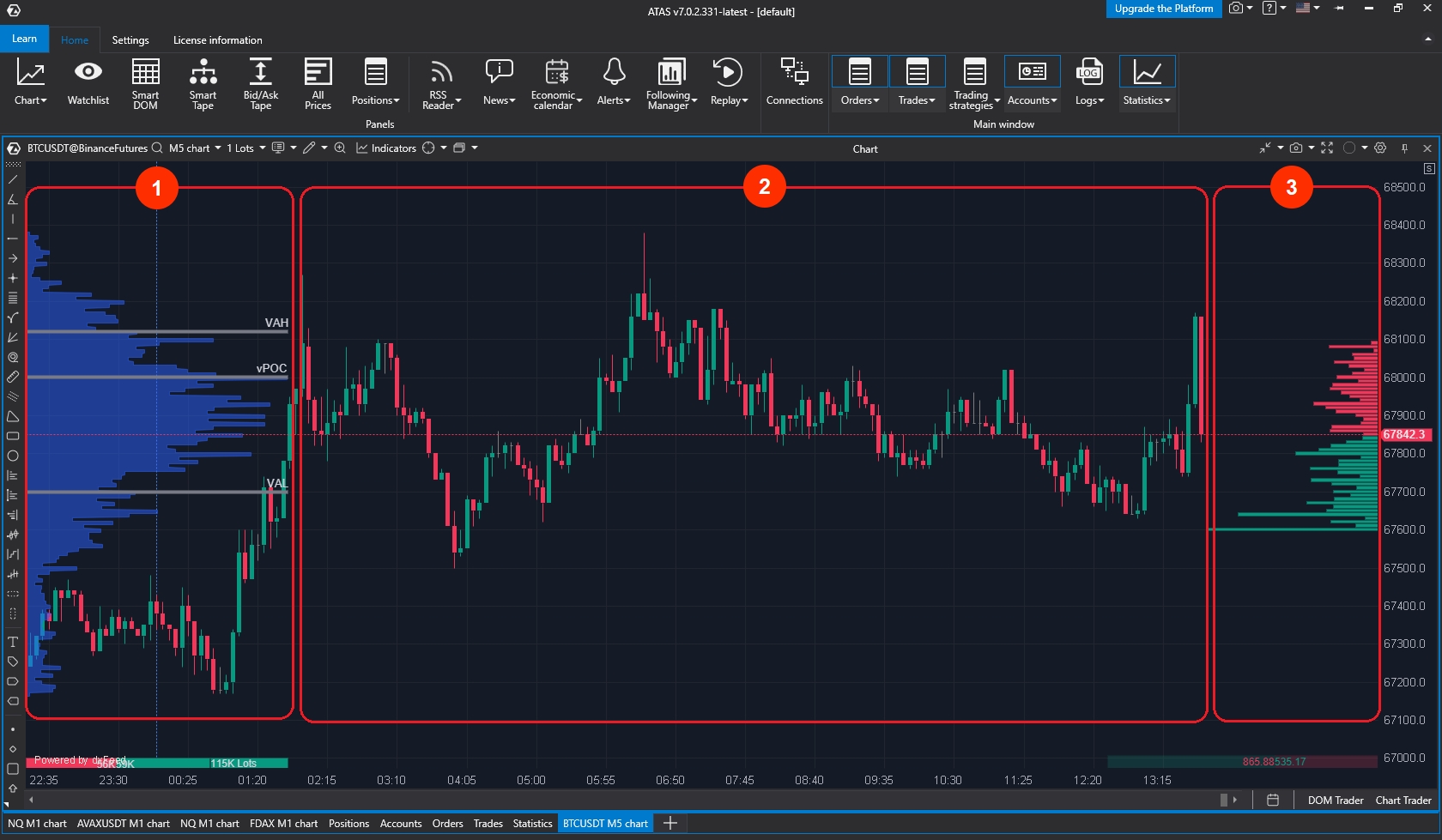Image resolution: width=1442 pixels, height=840 pixels.
Task: Open the Smart DOM panel
Action: [x=145, y=82]
